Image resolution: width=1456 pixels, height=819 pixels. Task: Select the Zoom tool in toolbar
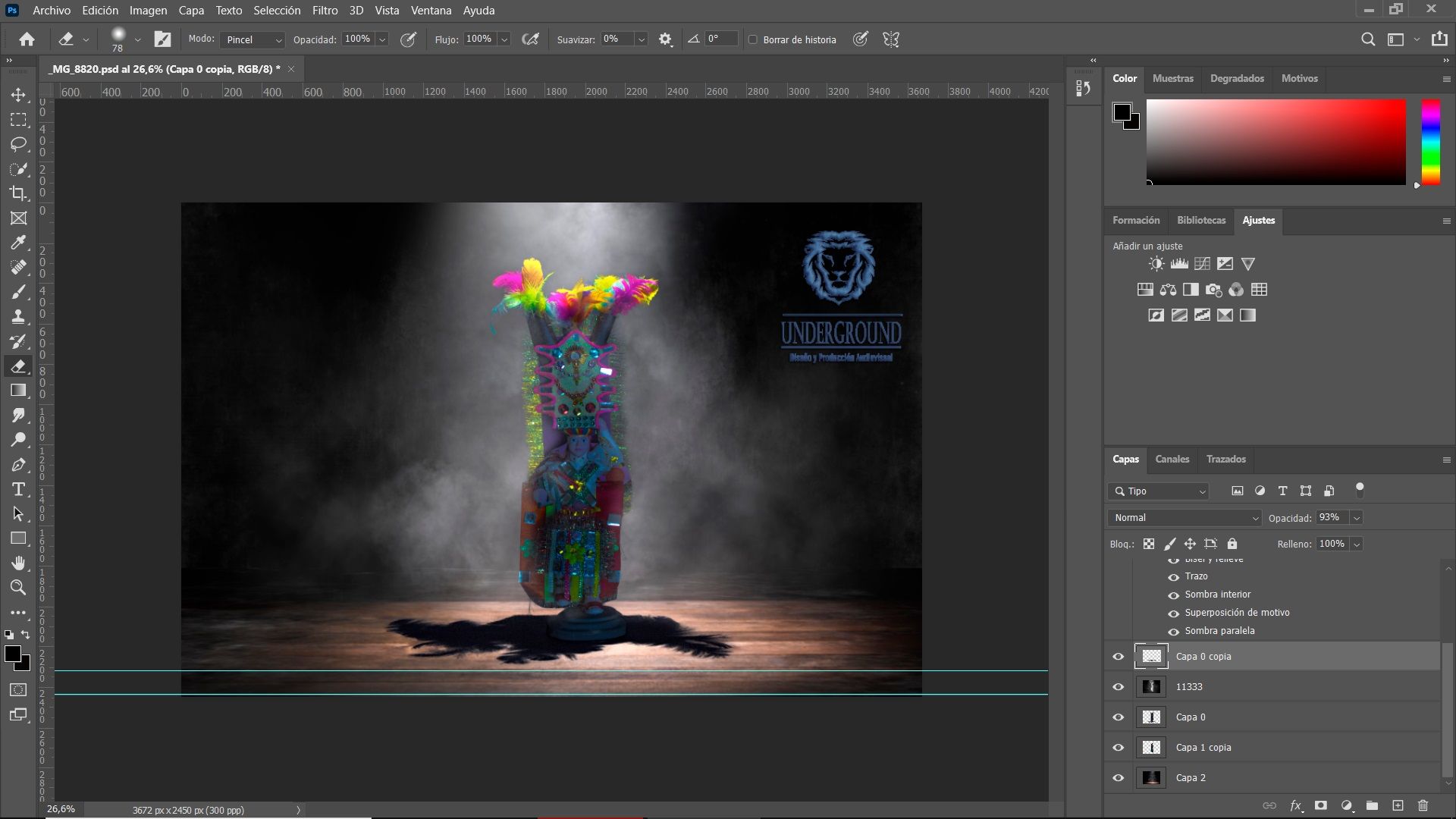pyautogui.click(x=18, y=587)
